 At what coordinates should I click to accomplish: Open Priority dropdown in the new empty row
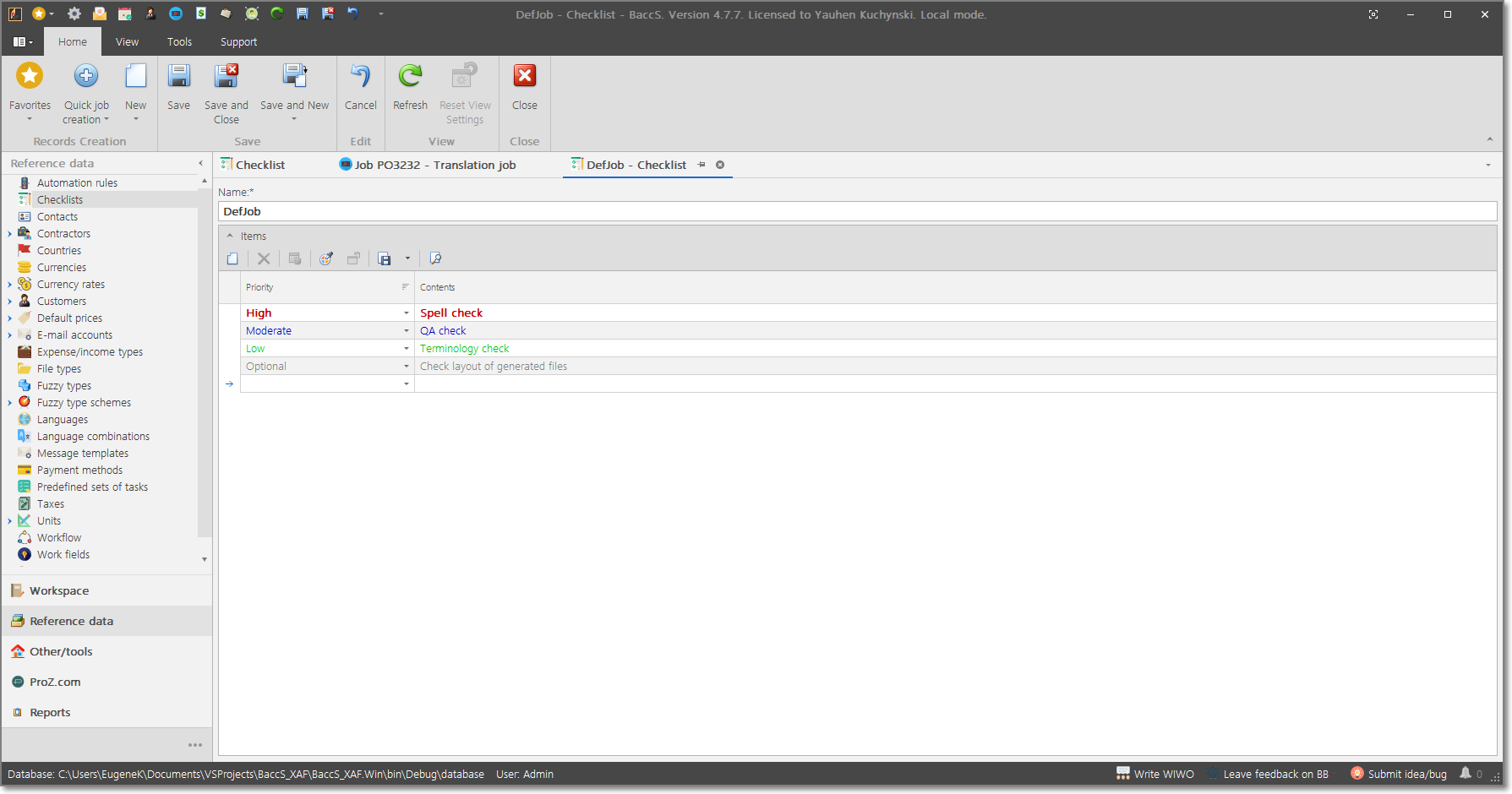pos(407,384)
